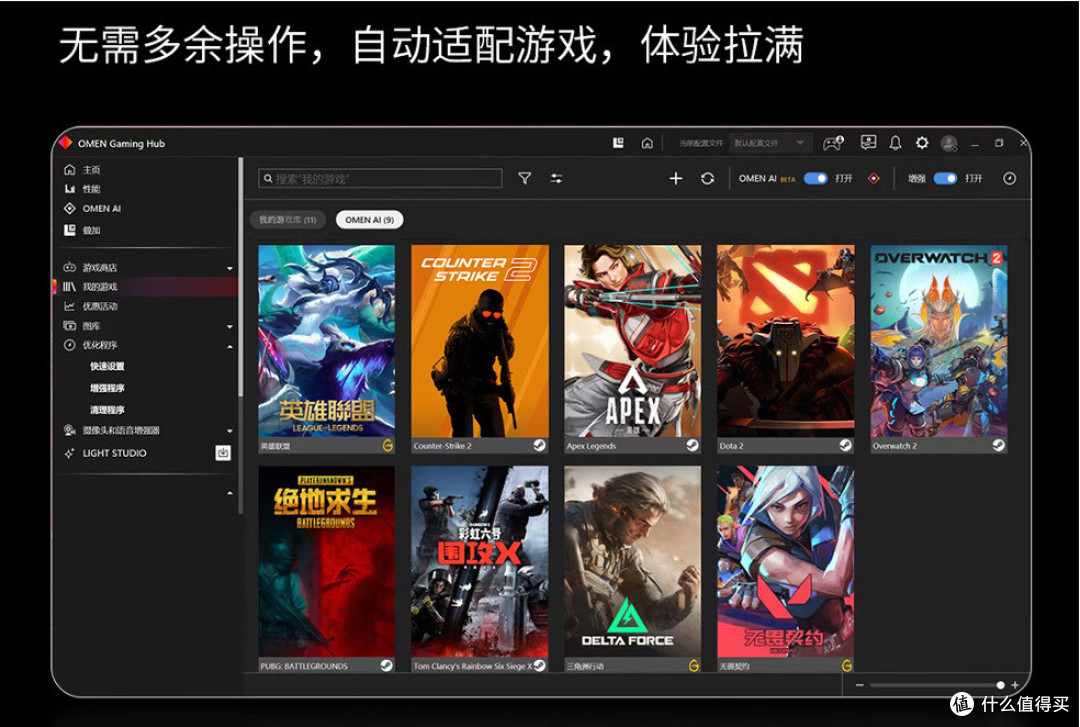
Task: Select the Rainbow Six Siege X card
Action: click(480, 569)
